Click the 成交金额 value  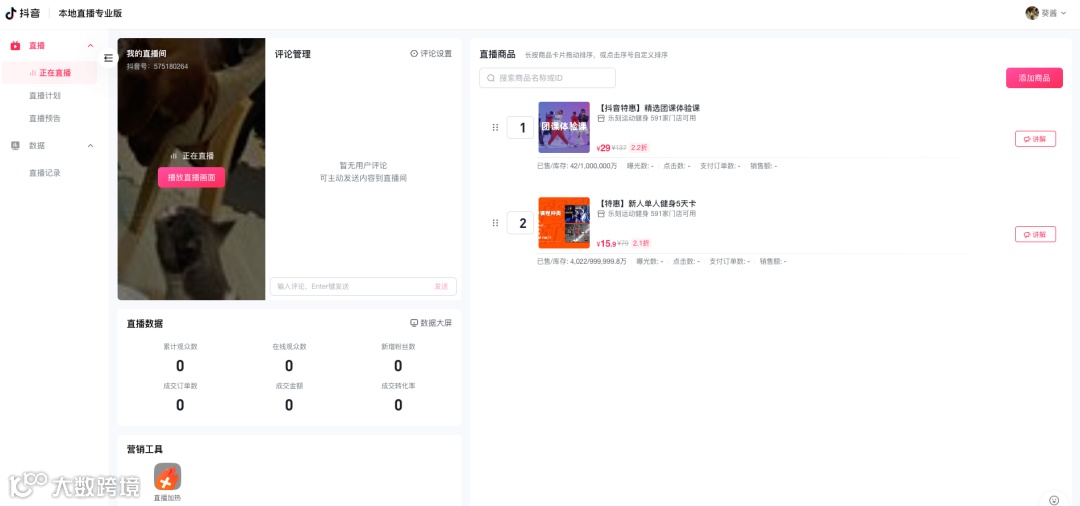[x=289, y=405]
